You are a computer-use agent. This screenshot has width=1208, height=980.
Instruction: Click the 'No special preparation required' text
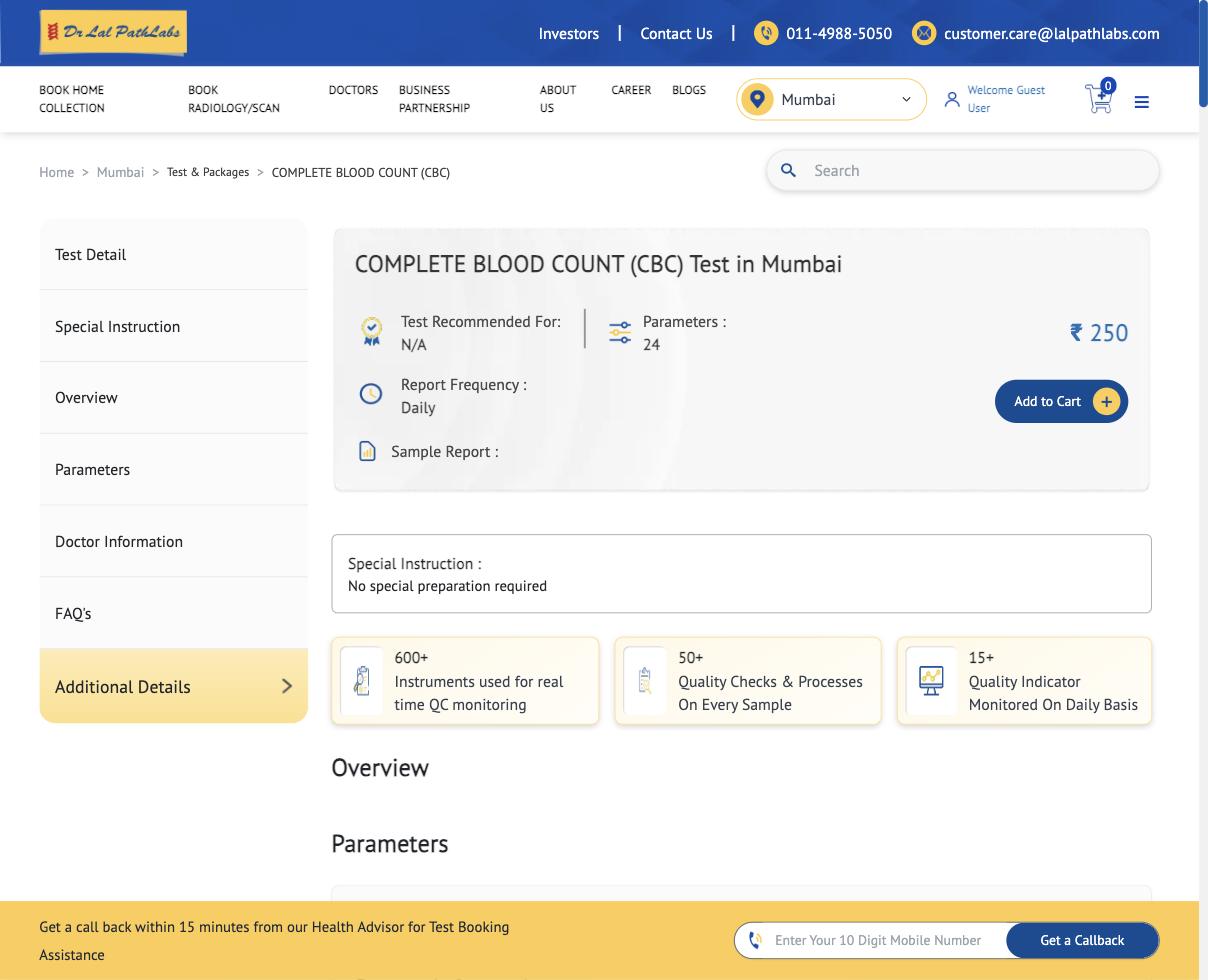447,586
